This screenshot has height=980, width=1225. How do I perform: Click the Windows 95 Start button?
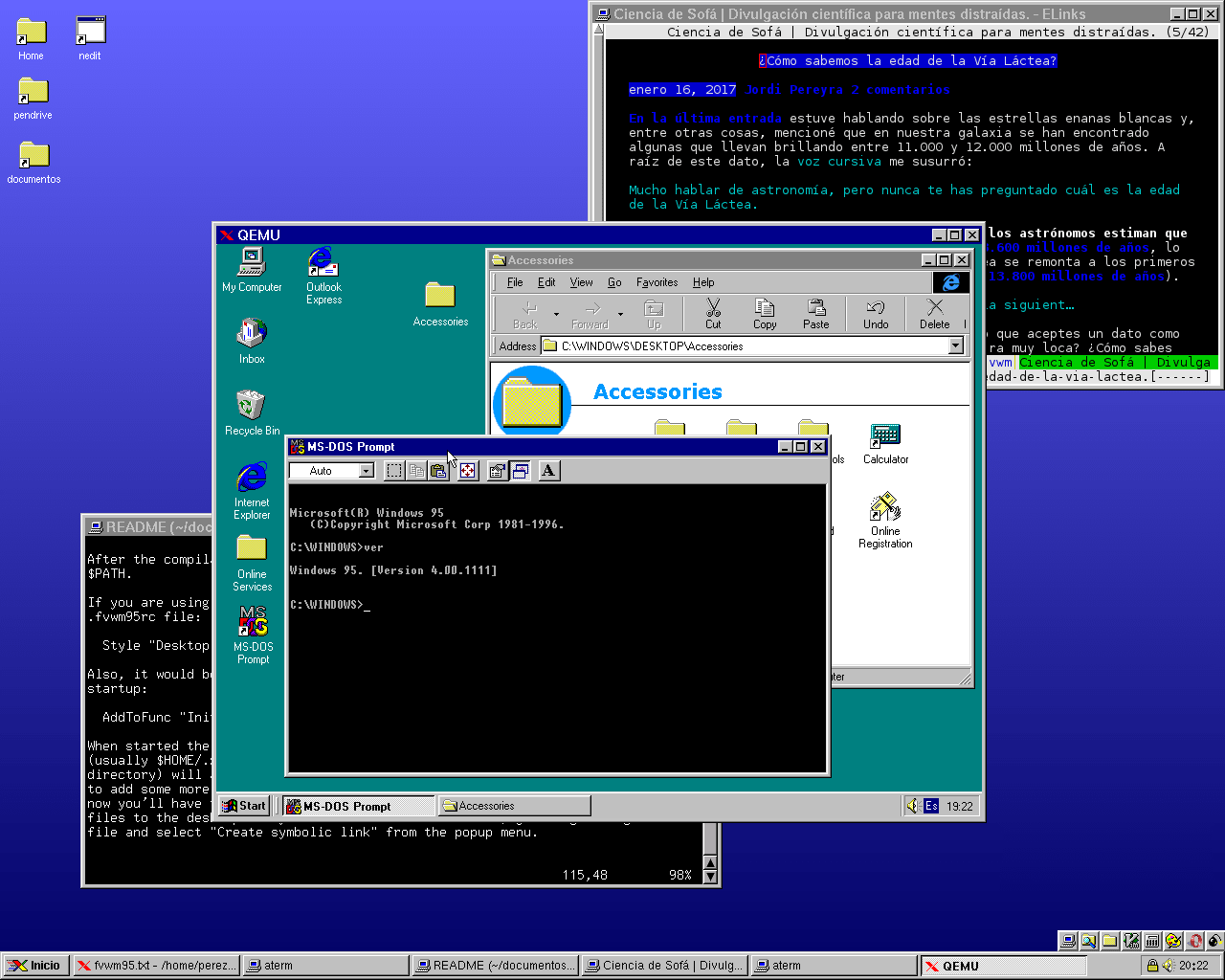(x=245, y=806)
